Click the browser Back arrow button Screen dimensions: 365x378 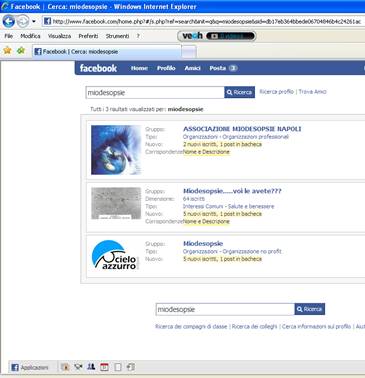(9, 22)
